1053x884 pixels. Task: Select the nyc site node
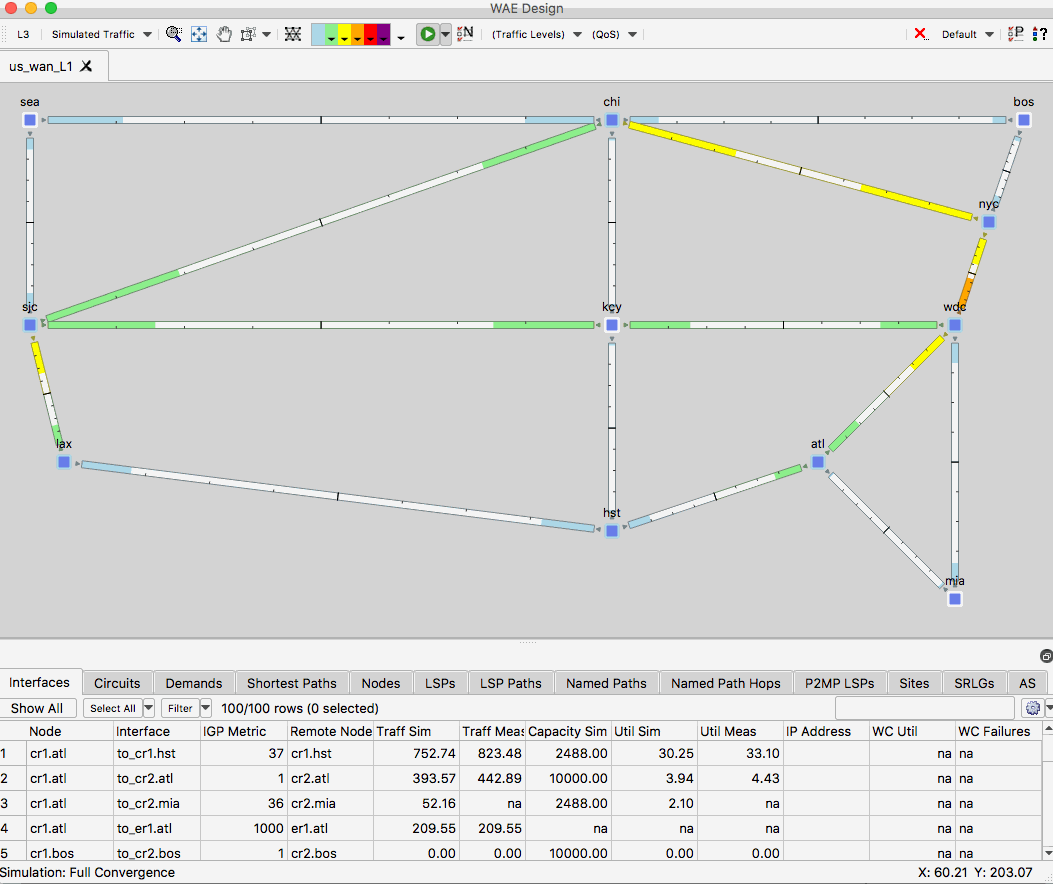tap(989, 222)
